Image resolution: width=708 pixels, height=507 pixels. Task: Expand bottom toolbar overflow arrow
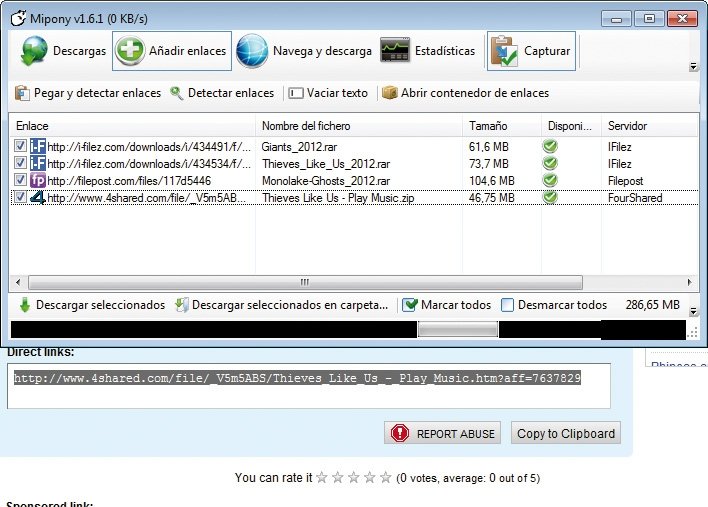(693, 311)
